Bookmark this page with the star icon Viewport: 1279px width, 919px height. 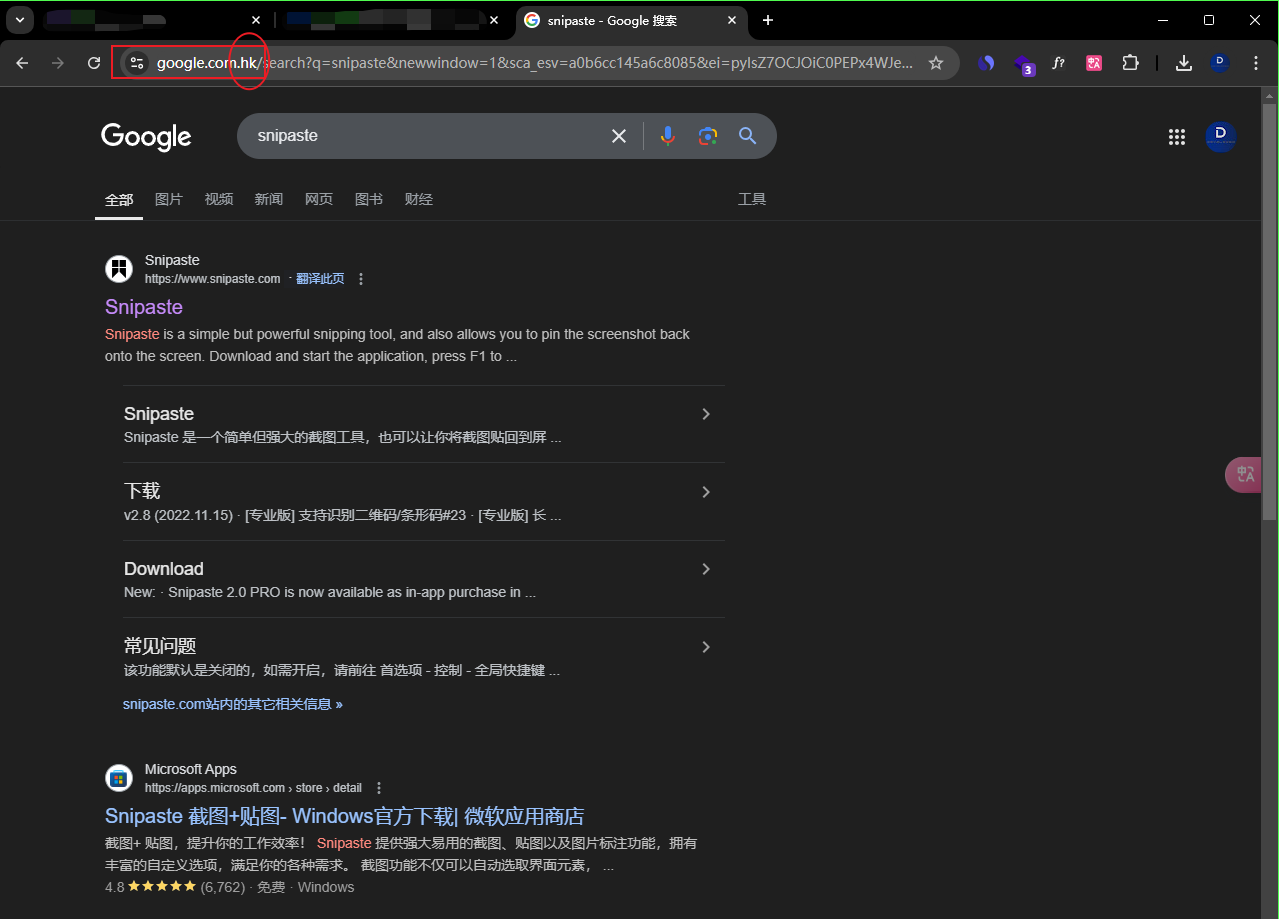click(936, 63)
